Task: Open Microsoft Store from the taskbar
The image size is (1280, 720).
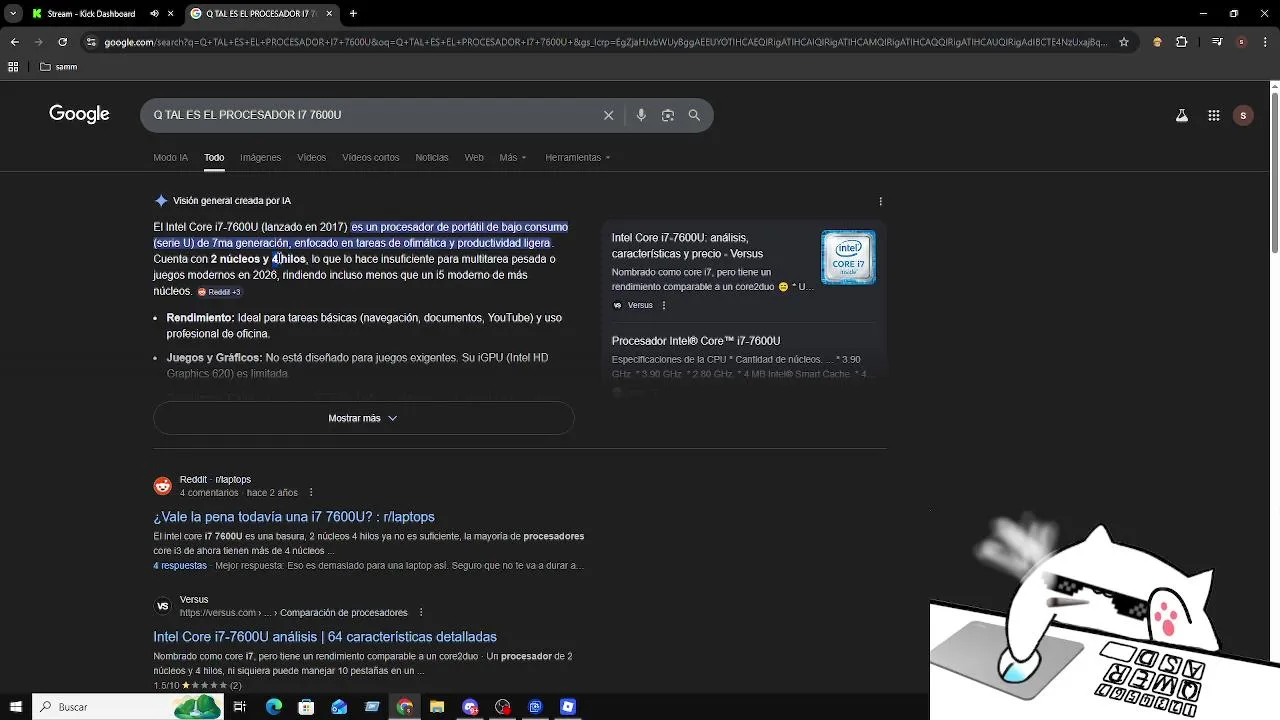Action: (306, 707)
